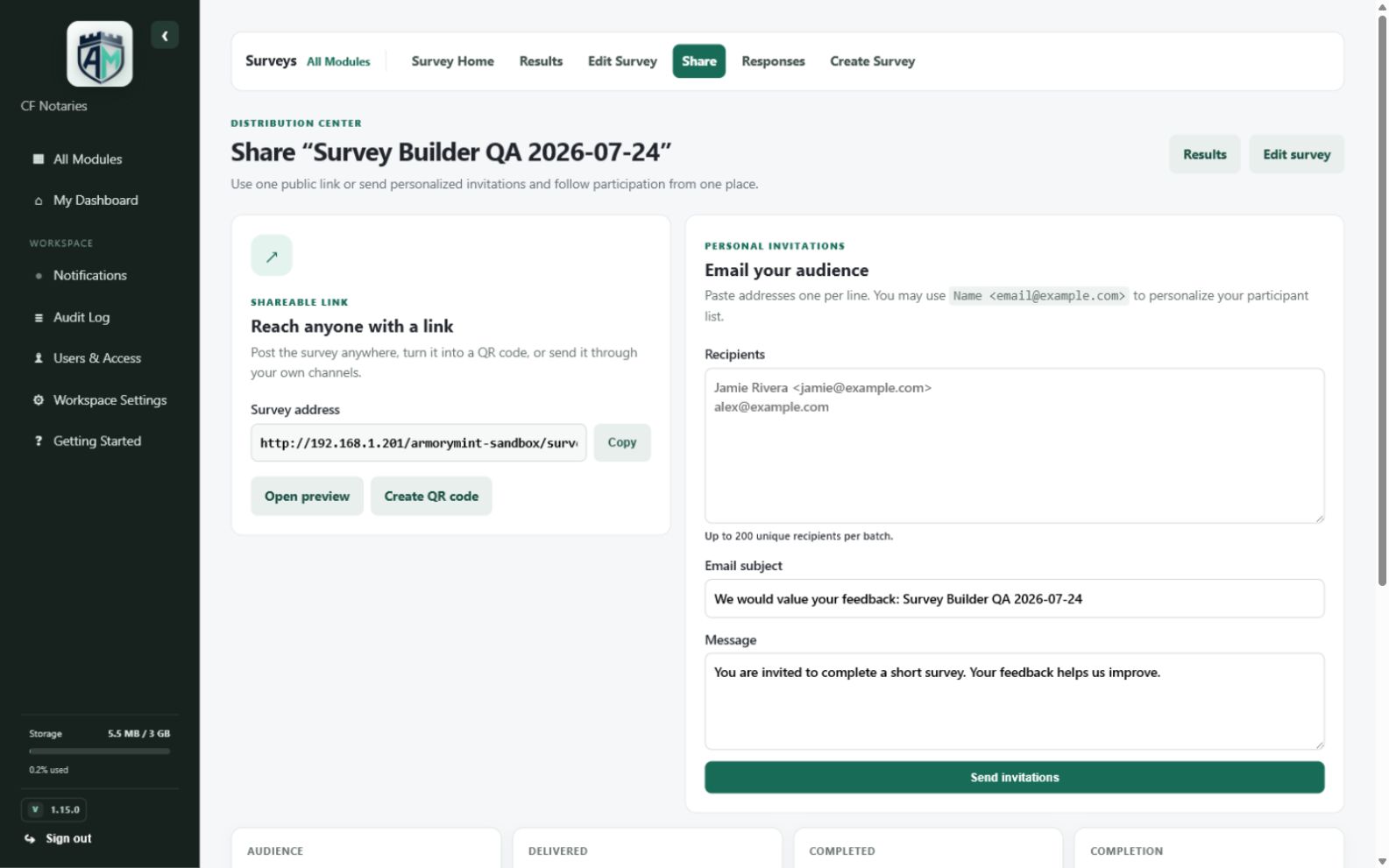
Task: Click the My Dashboard home icon
Action: point(39,201)
